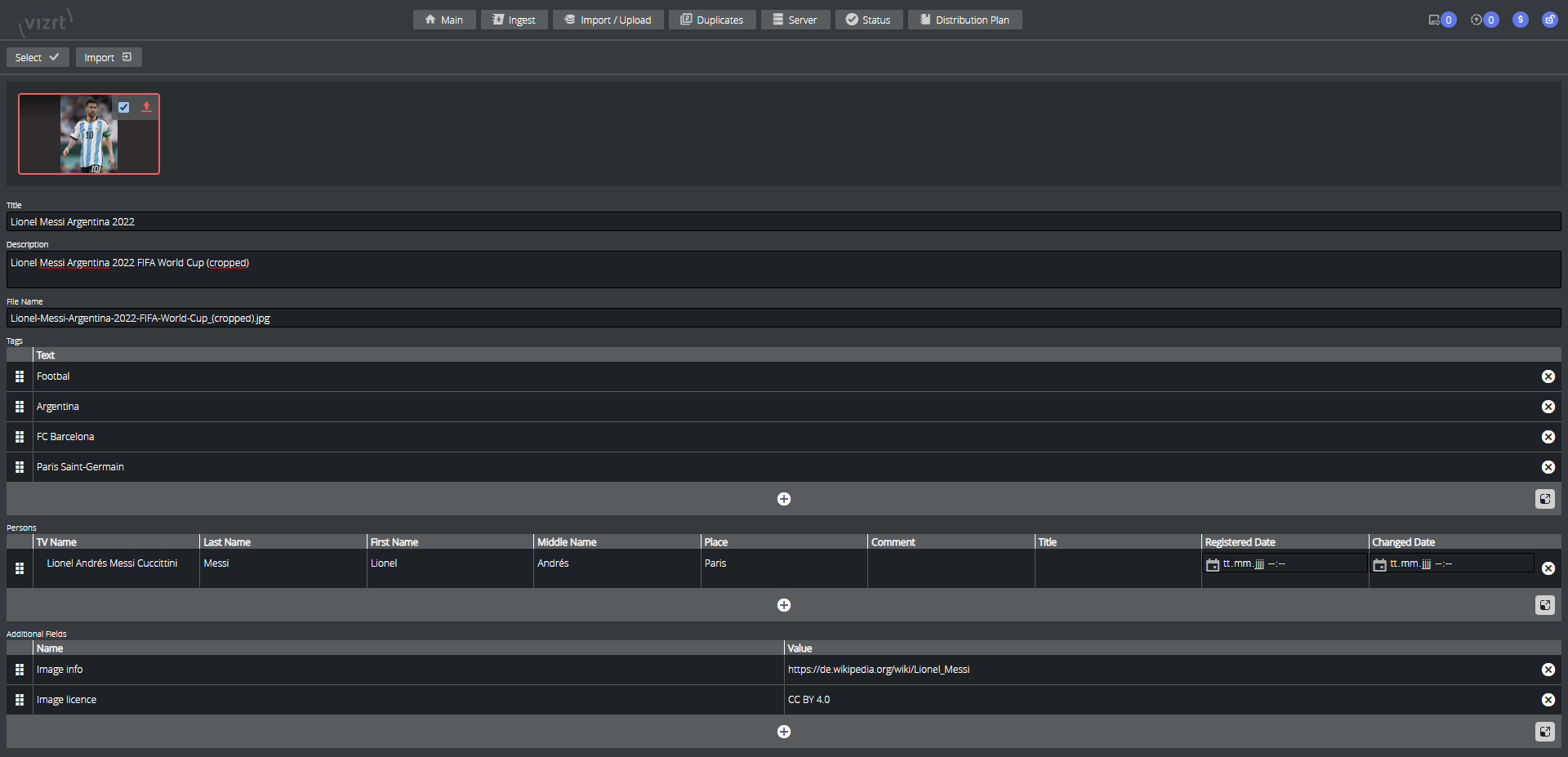Switch to the Server tab

[795, 20]
